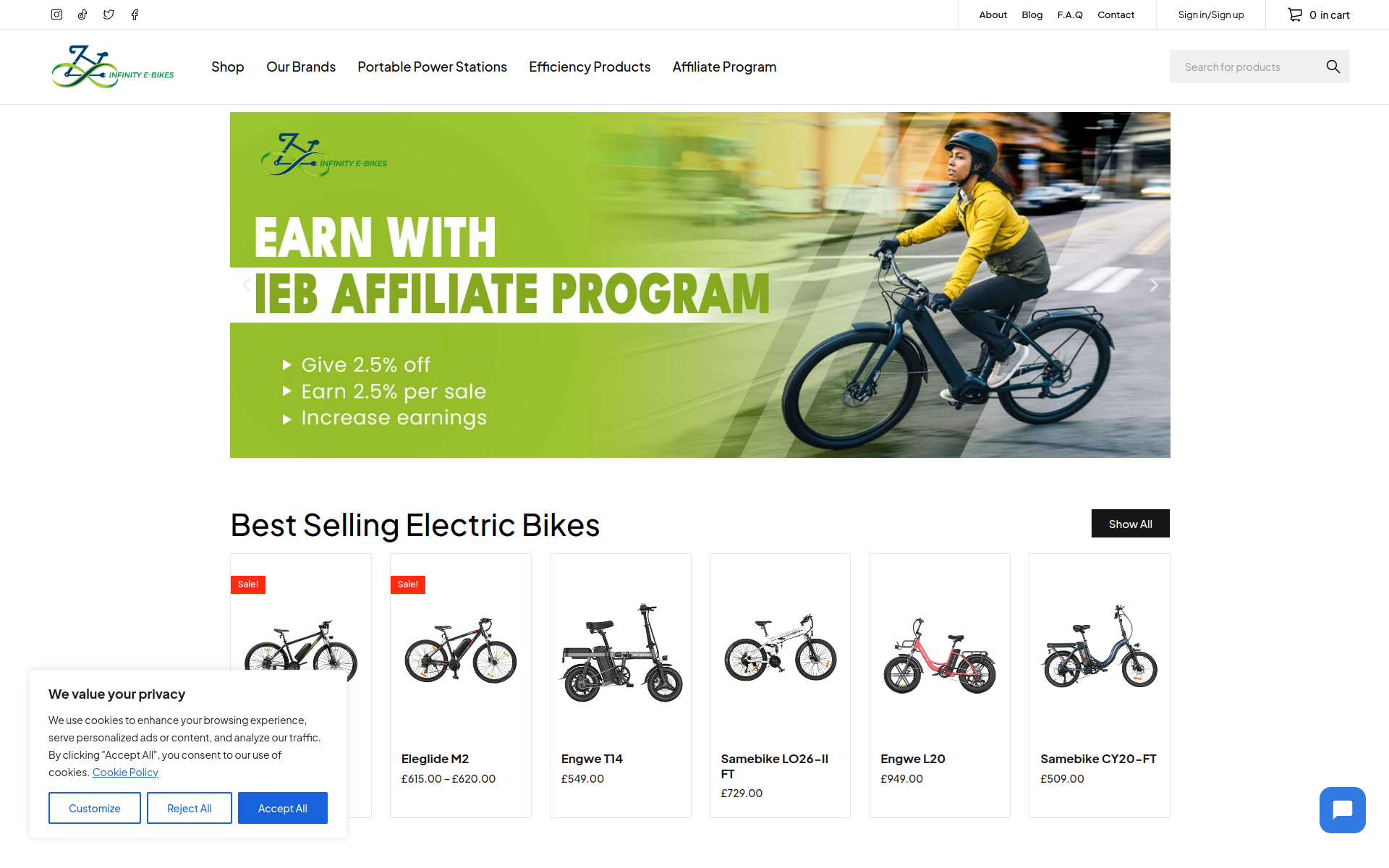Open the Facebook social icon
The width and height of the screenshot is (1389, 868).
point(135,14)
